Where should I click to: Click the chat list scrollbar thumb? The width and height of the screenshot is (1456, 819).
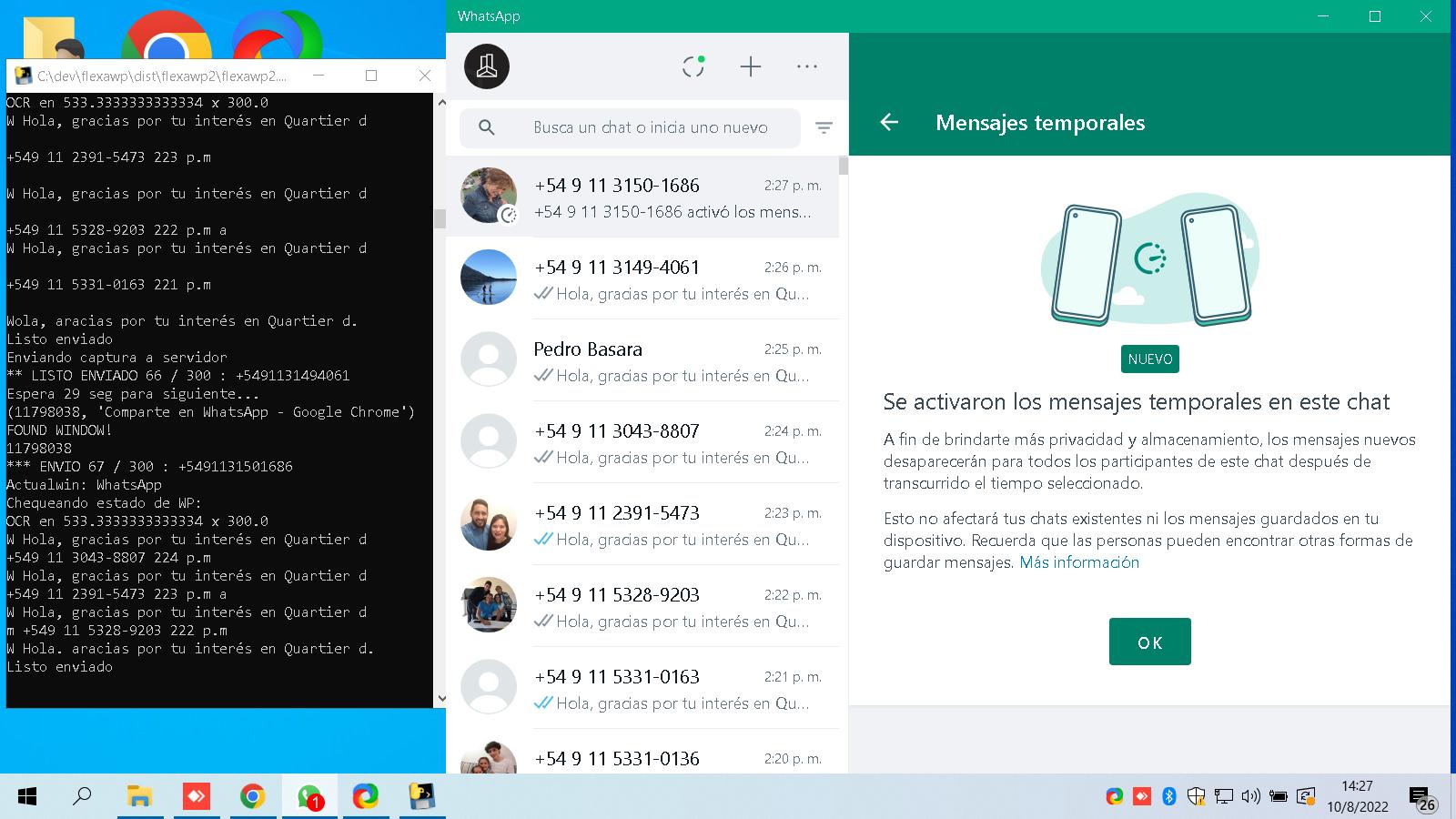[x=844, y=166]
